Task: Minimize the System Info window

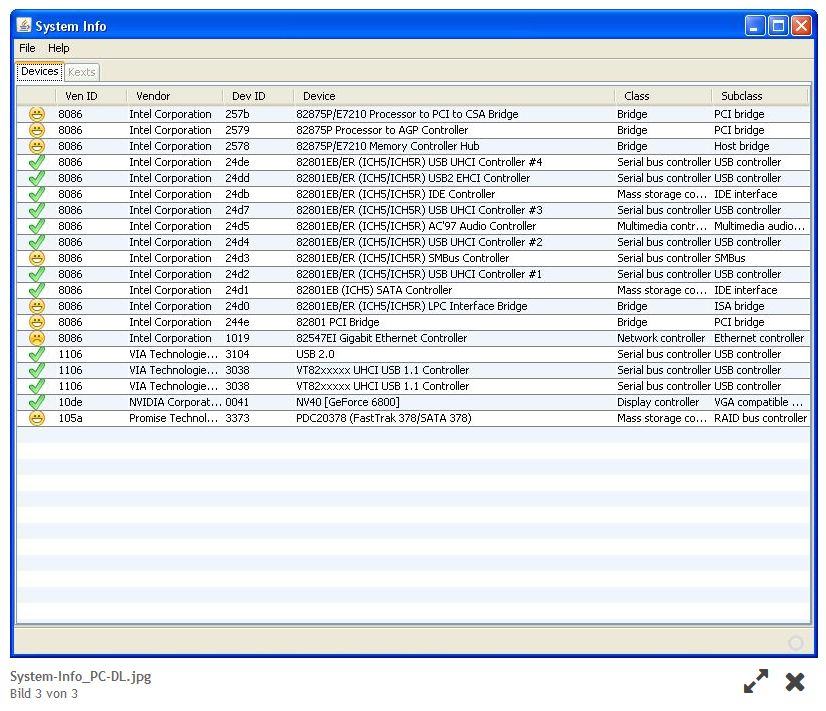Action: point(754,25)
